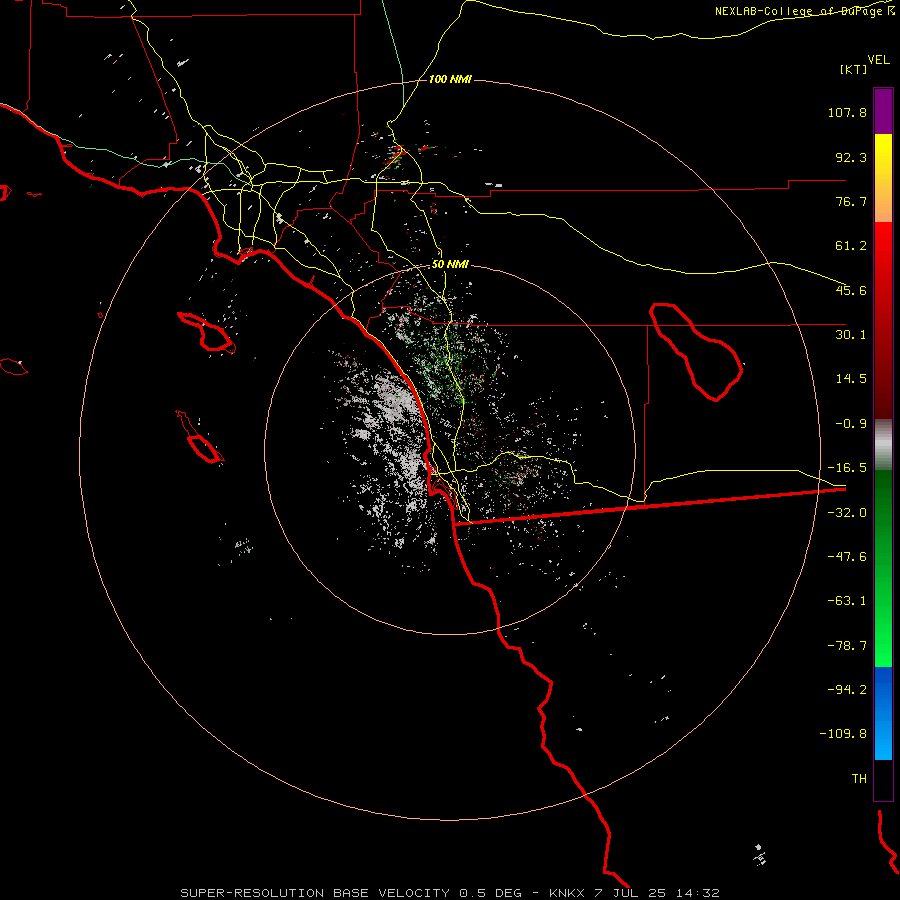Pick the gray near-zero segment of color bar
The image size is (900, 900).
tap(883, 445)
